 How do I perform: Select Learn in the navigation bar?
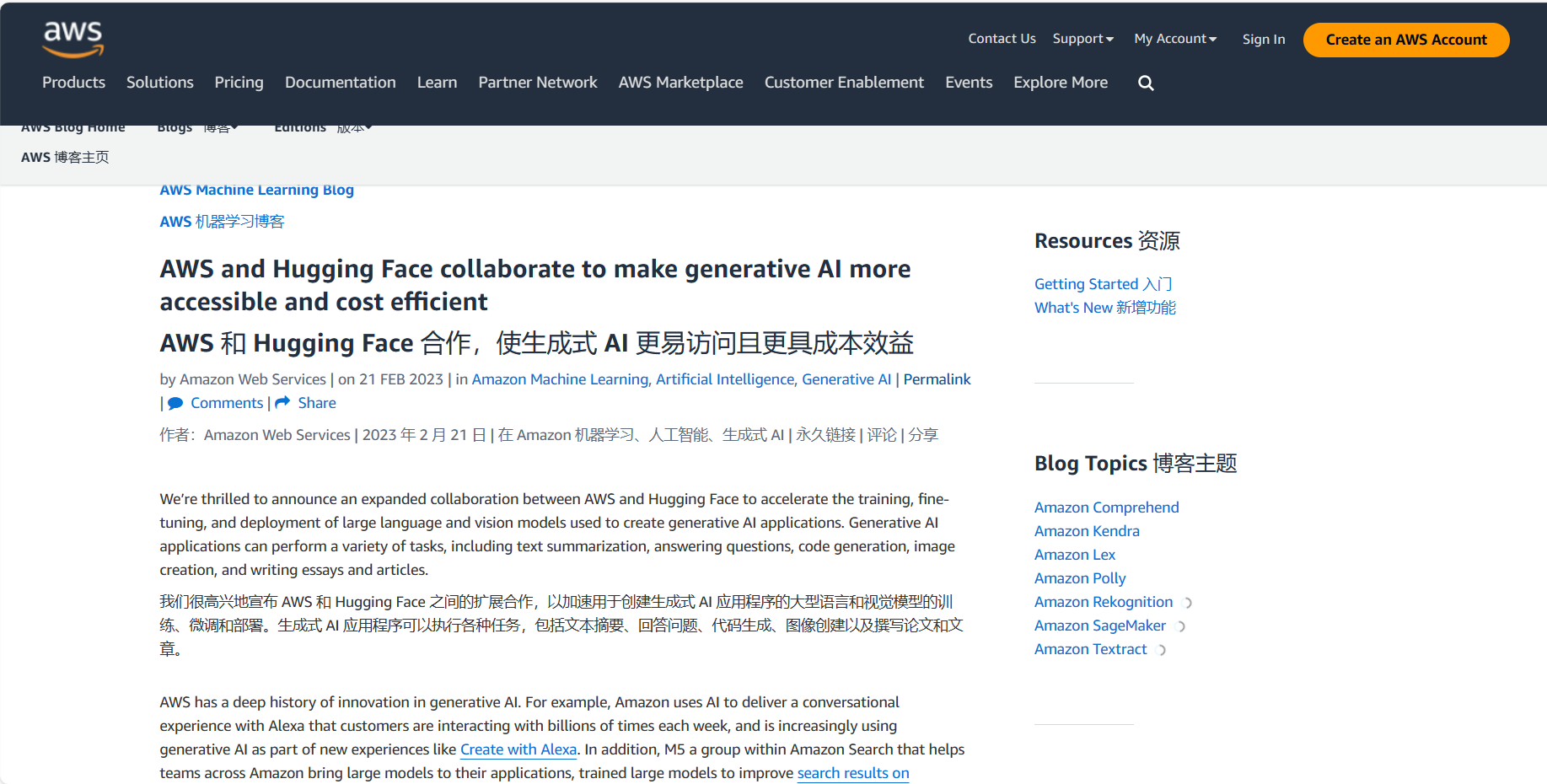coord(437,83)
